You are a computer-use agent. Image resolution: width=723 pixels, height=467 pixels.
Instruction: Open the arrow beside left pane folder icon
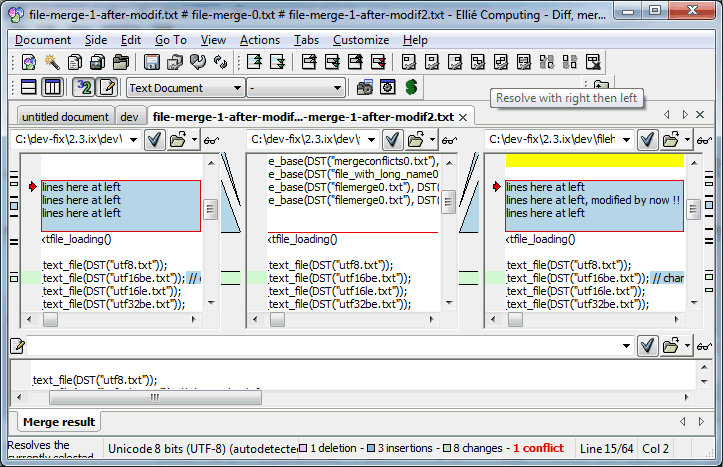194,139
